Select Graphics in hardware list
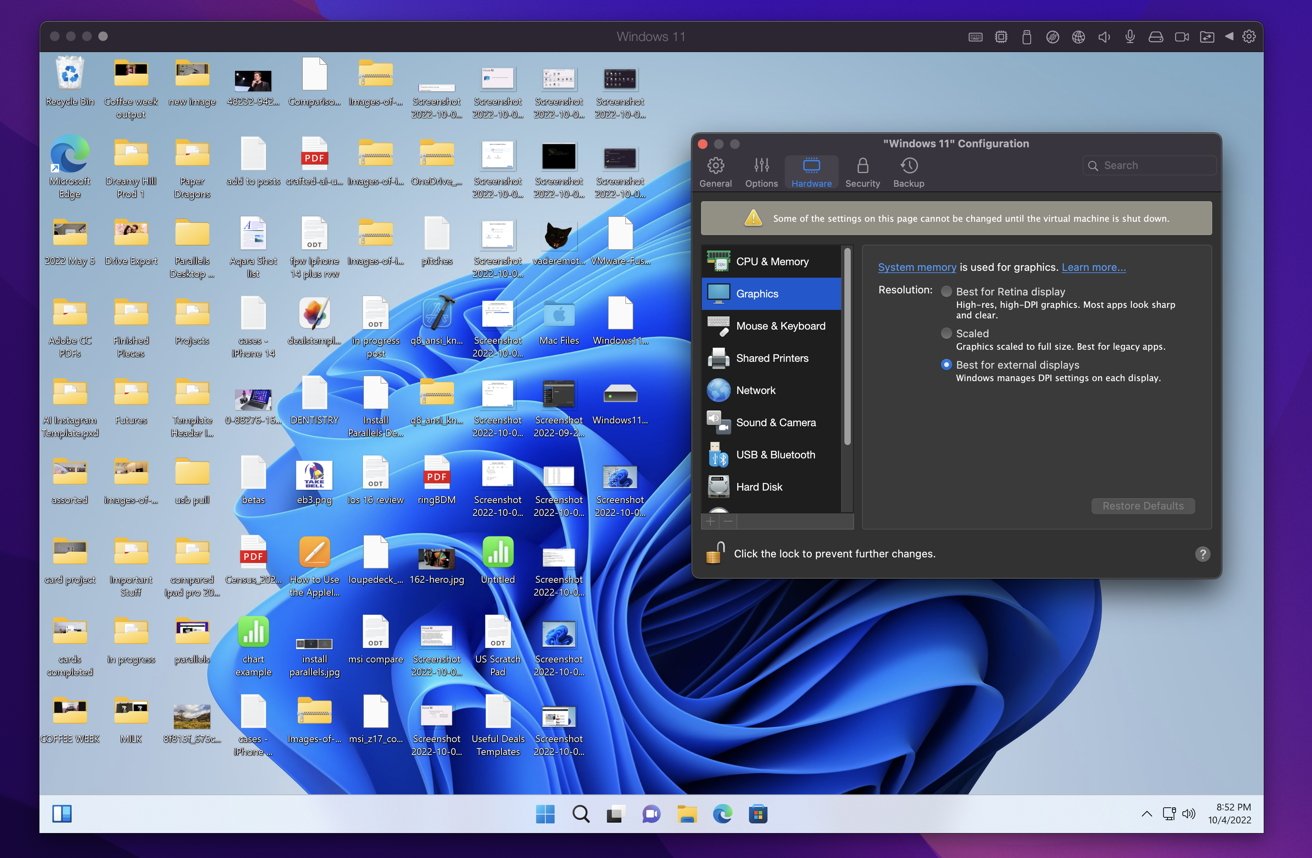Viewport: 1312px width, 858px height. (772, 294)
